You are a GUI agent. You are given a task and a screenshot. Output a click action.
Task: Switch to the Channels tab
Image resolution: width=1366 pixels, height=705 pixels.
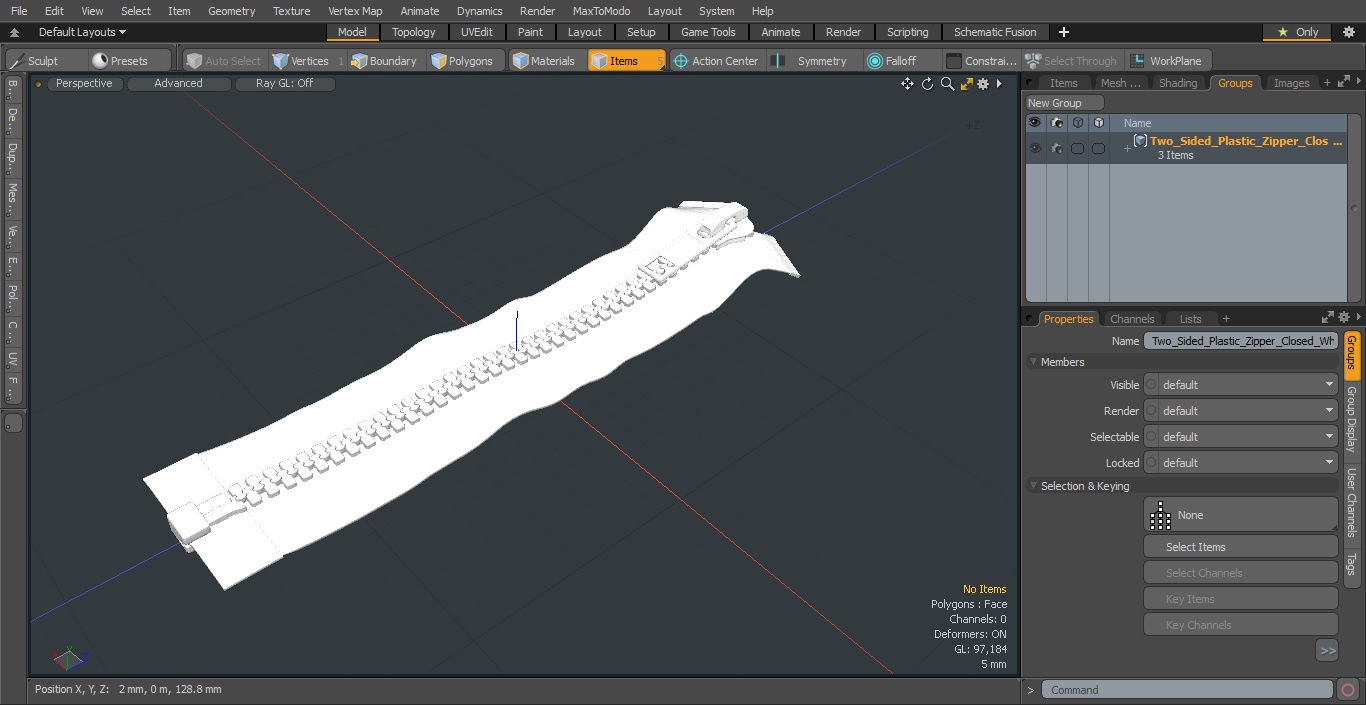pyautogui.click(x=1132, y=319)
